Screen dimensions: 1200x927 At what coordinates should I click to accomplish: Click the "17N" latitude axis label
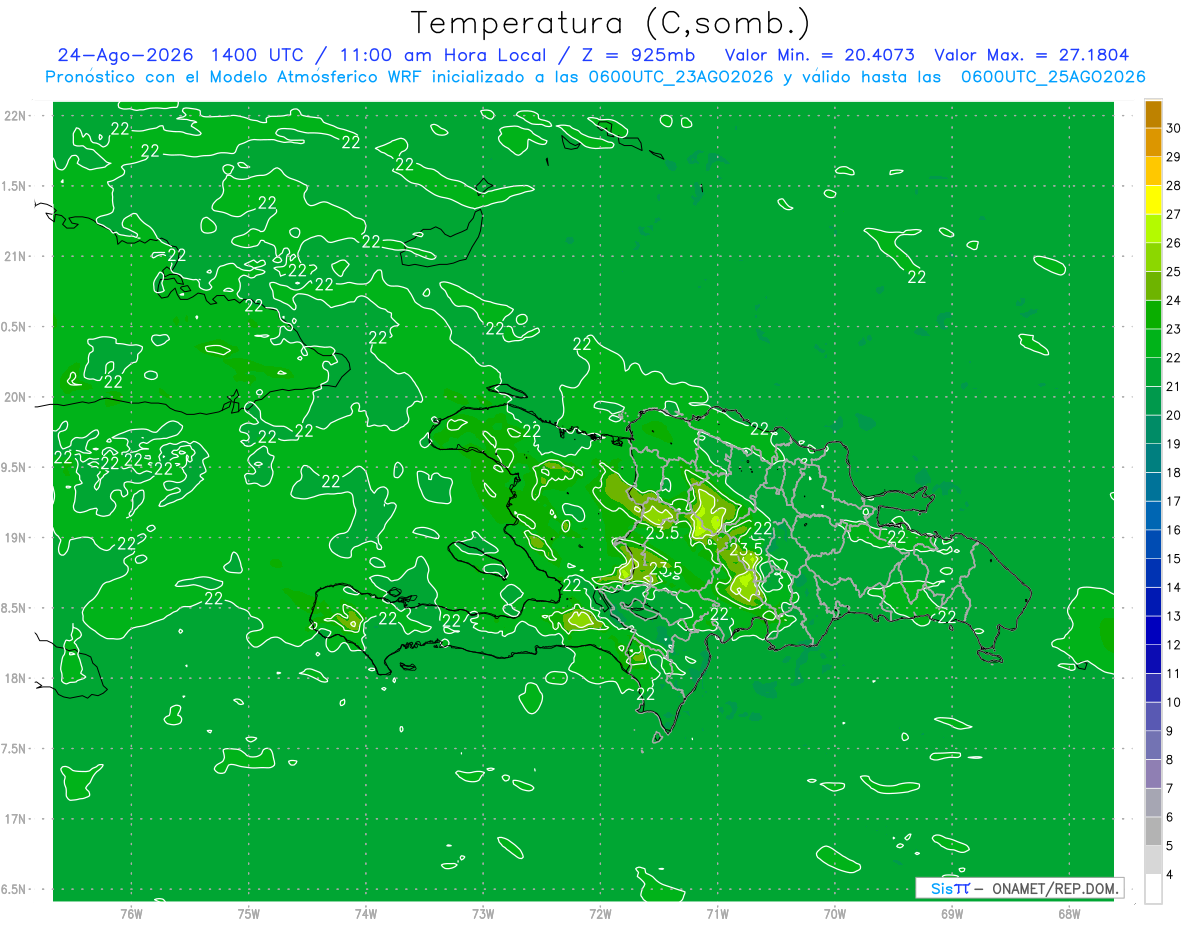click(17, 819)
